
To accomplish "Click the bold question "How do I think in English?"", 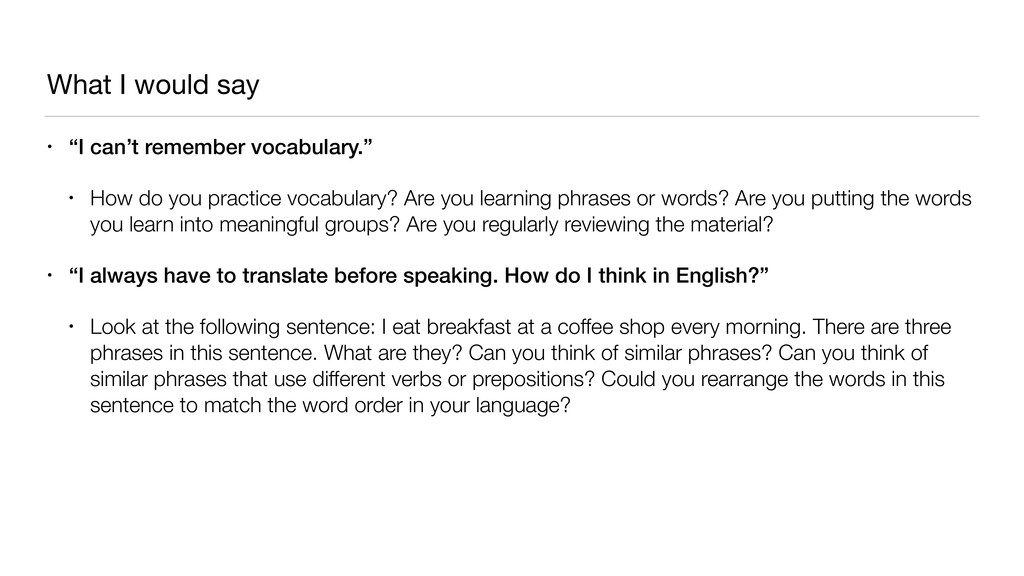I will 638,276.
